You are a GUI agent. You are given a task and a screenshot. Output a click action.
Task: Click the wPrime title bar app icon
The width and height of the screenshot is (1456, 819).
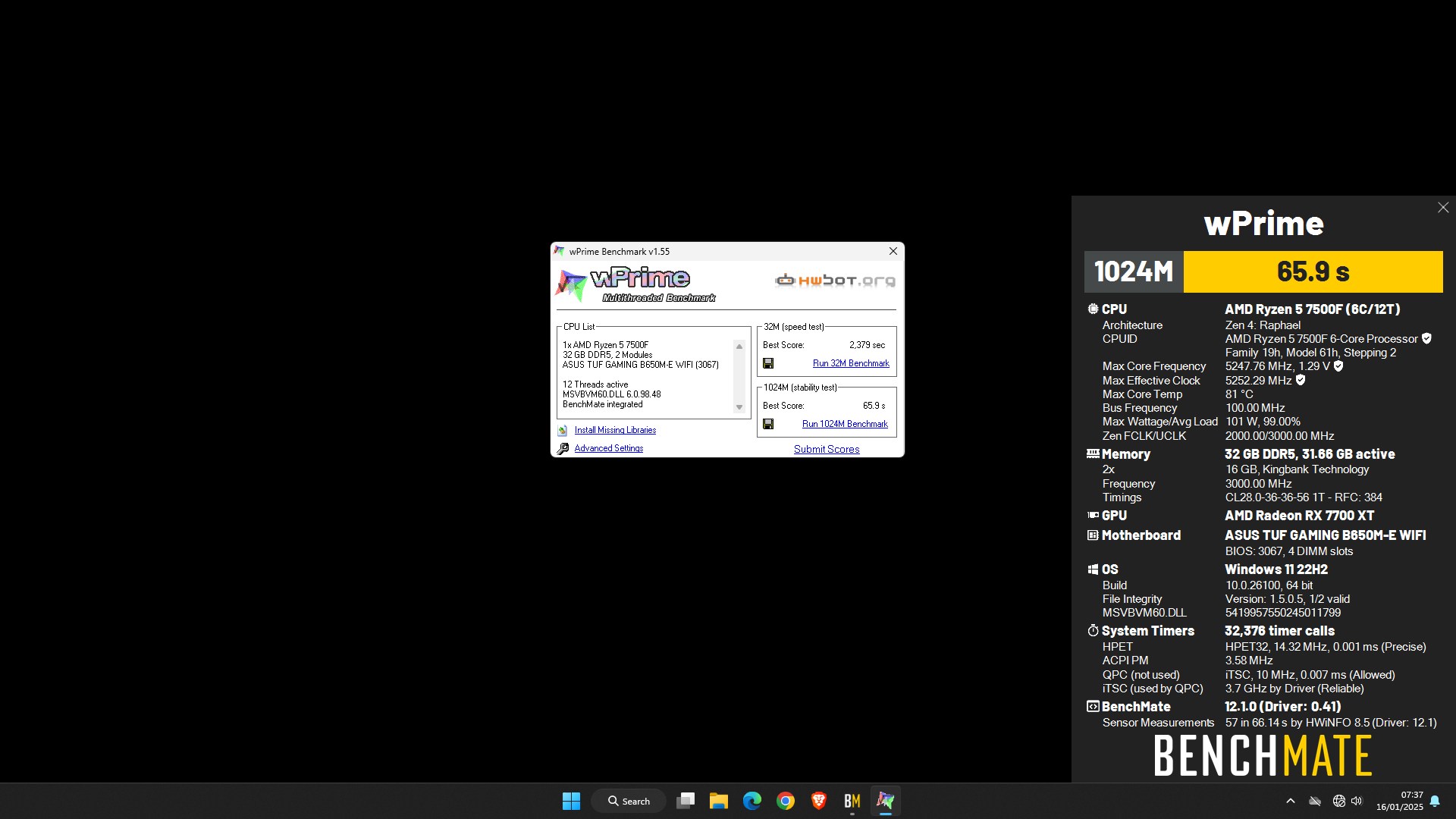[560, 251]
